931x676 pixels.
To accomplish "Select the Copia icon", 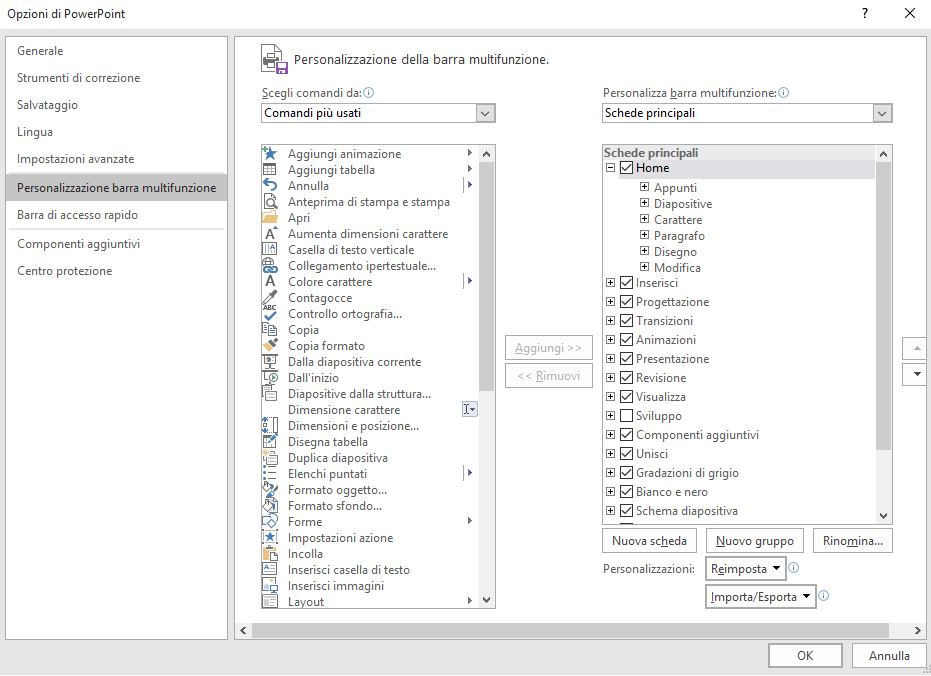I will (x=270, y=330).
